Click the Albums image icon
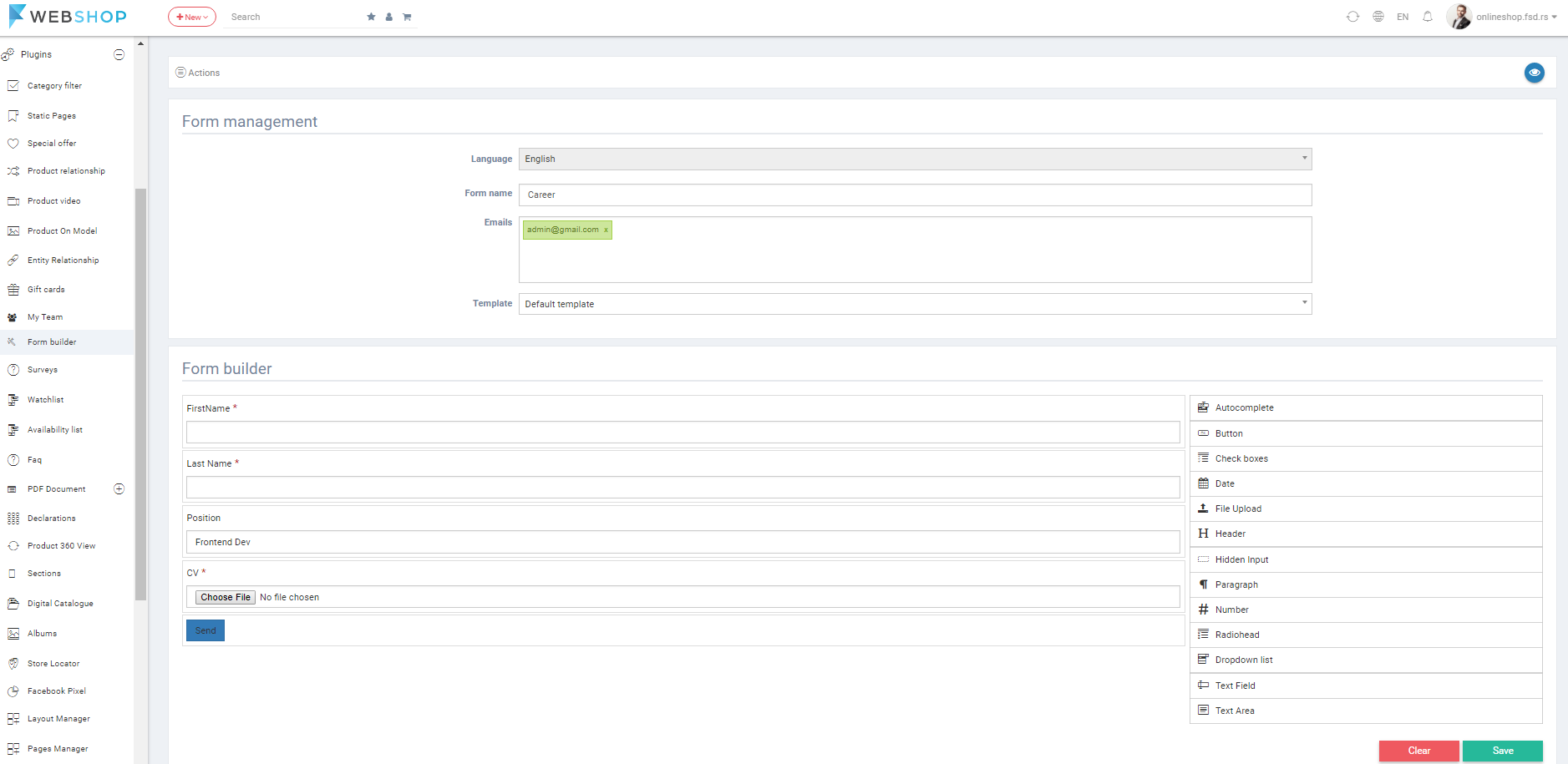1568x764 pixels. point(13,634)
